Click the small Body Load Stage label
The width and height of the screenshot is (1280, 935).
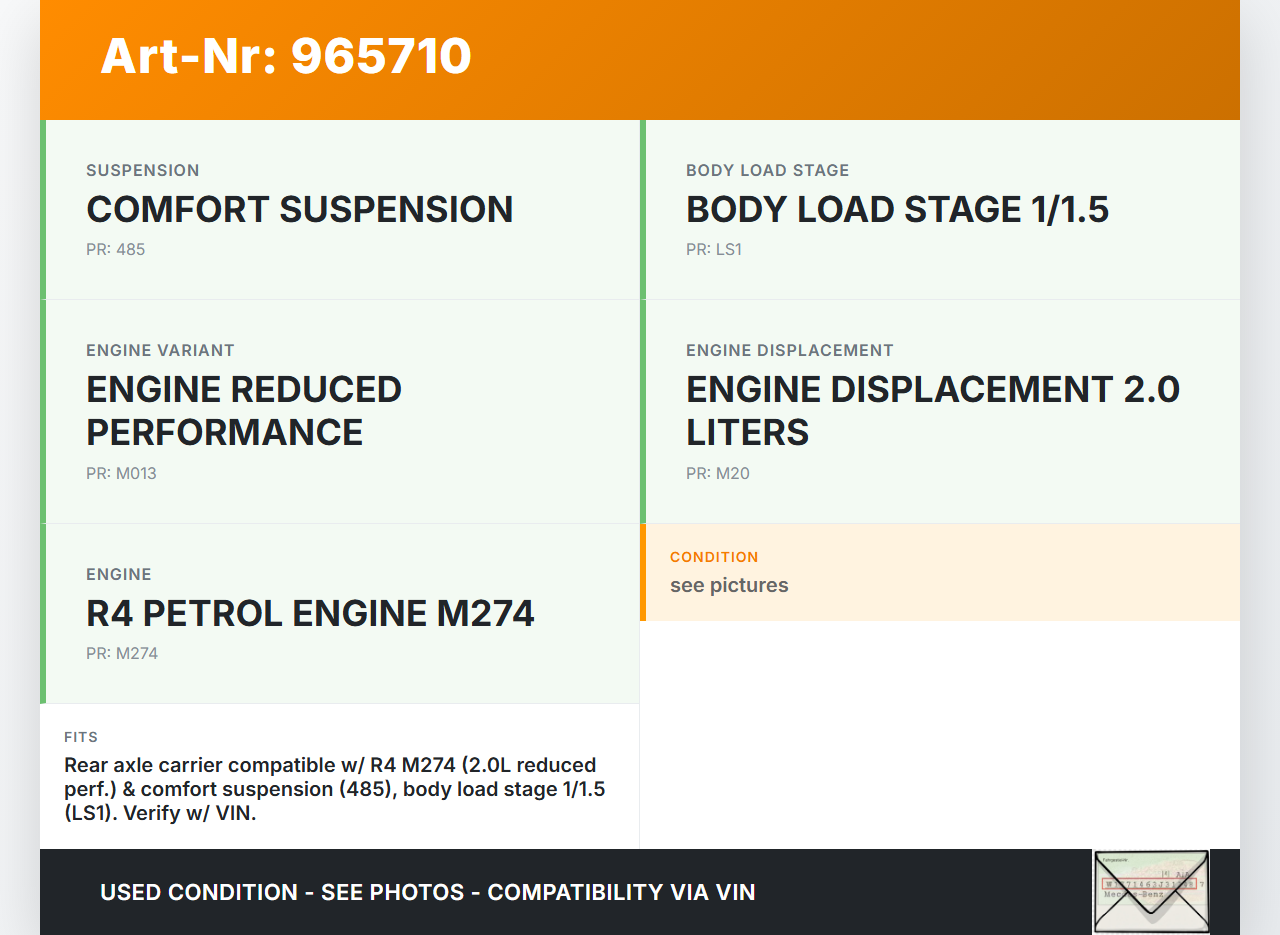[767, 170]
